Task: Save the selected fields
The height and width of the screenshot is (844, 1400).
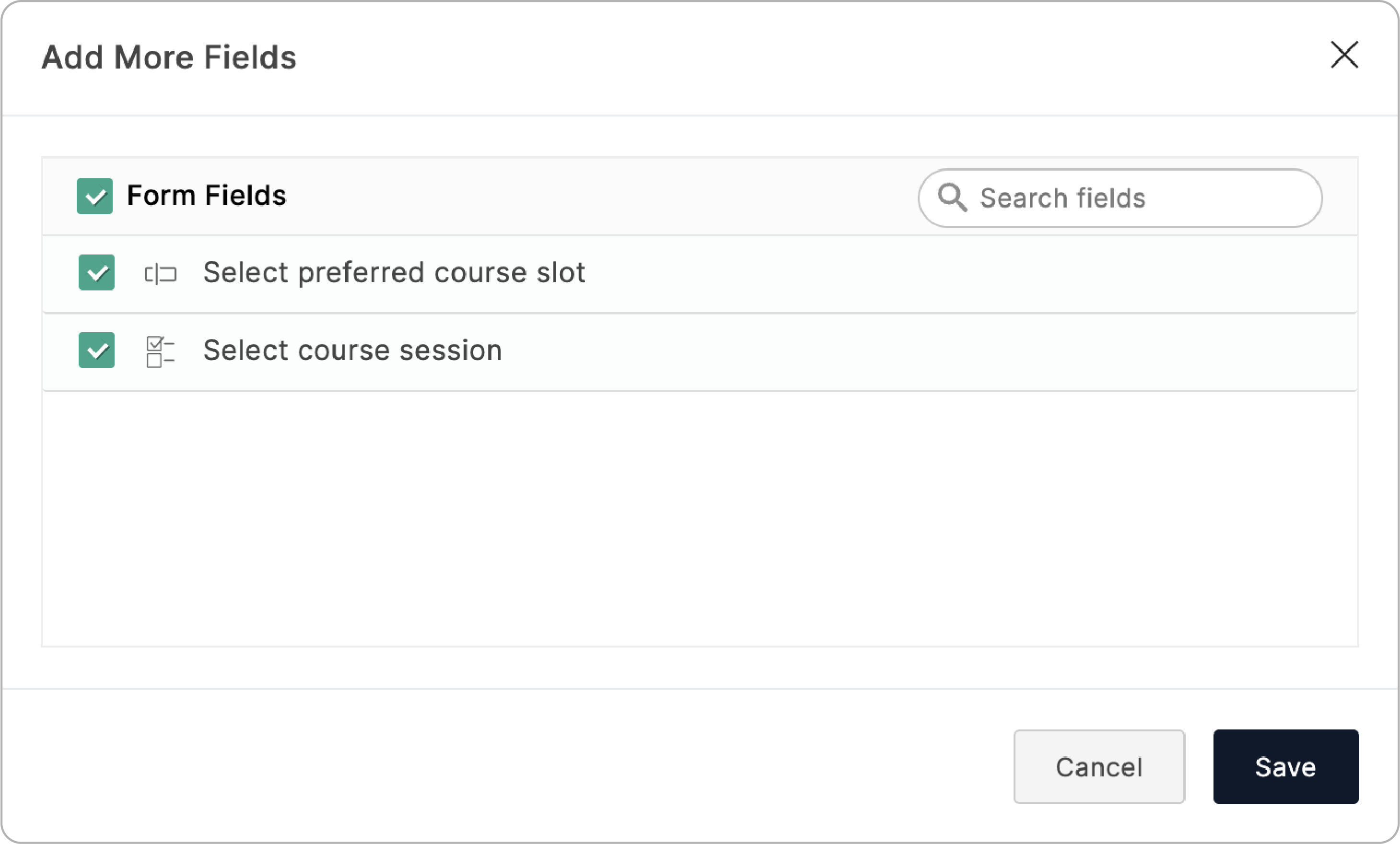Action: coord(1285,766)
